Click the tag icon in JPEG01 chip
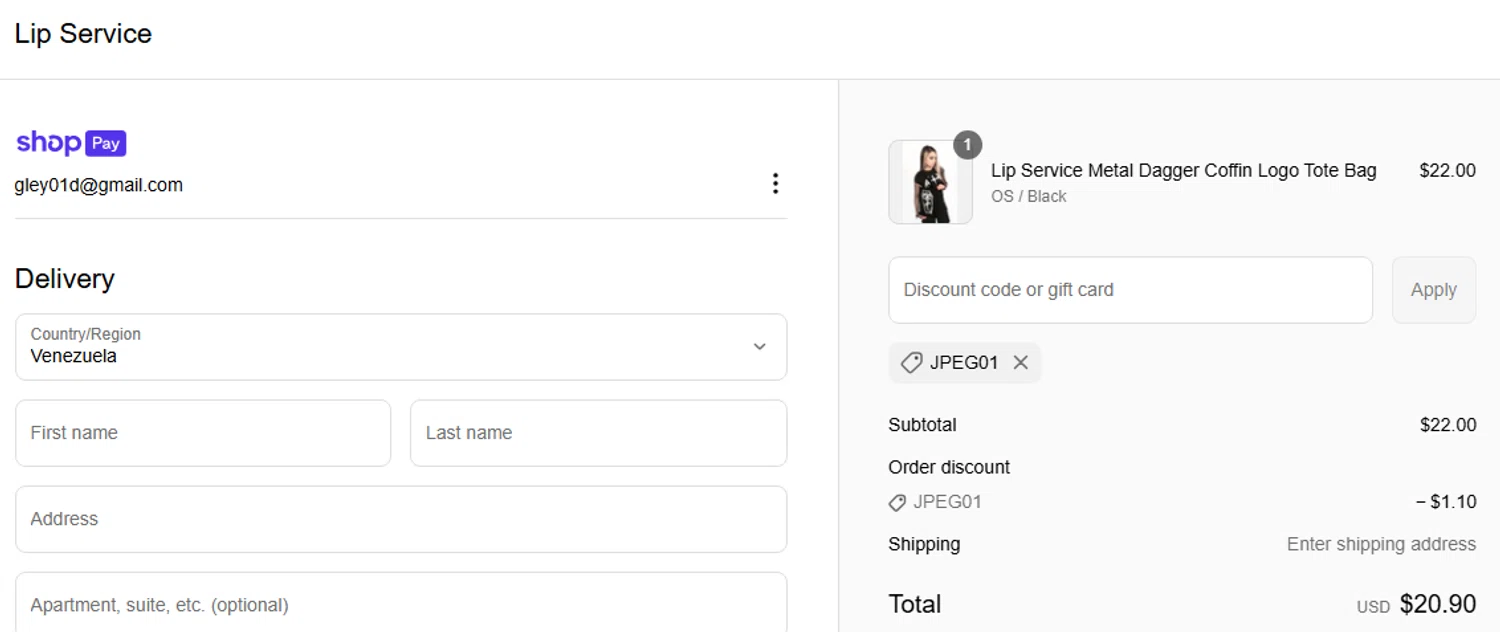Viewport: 1500px width, 632px height. click(x=911, y=363)
